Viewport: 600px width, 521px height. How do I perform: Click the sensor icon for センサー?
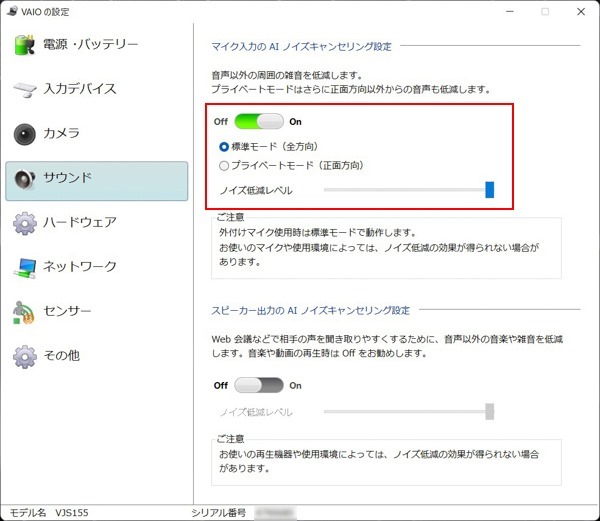pyautogui.click(x=24, y=313)
